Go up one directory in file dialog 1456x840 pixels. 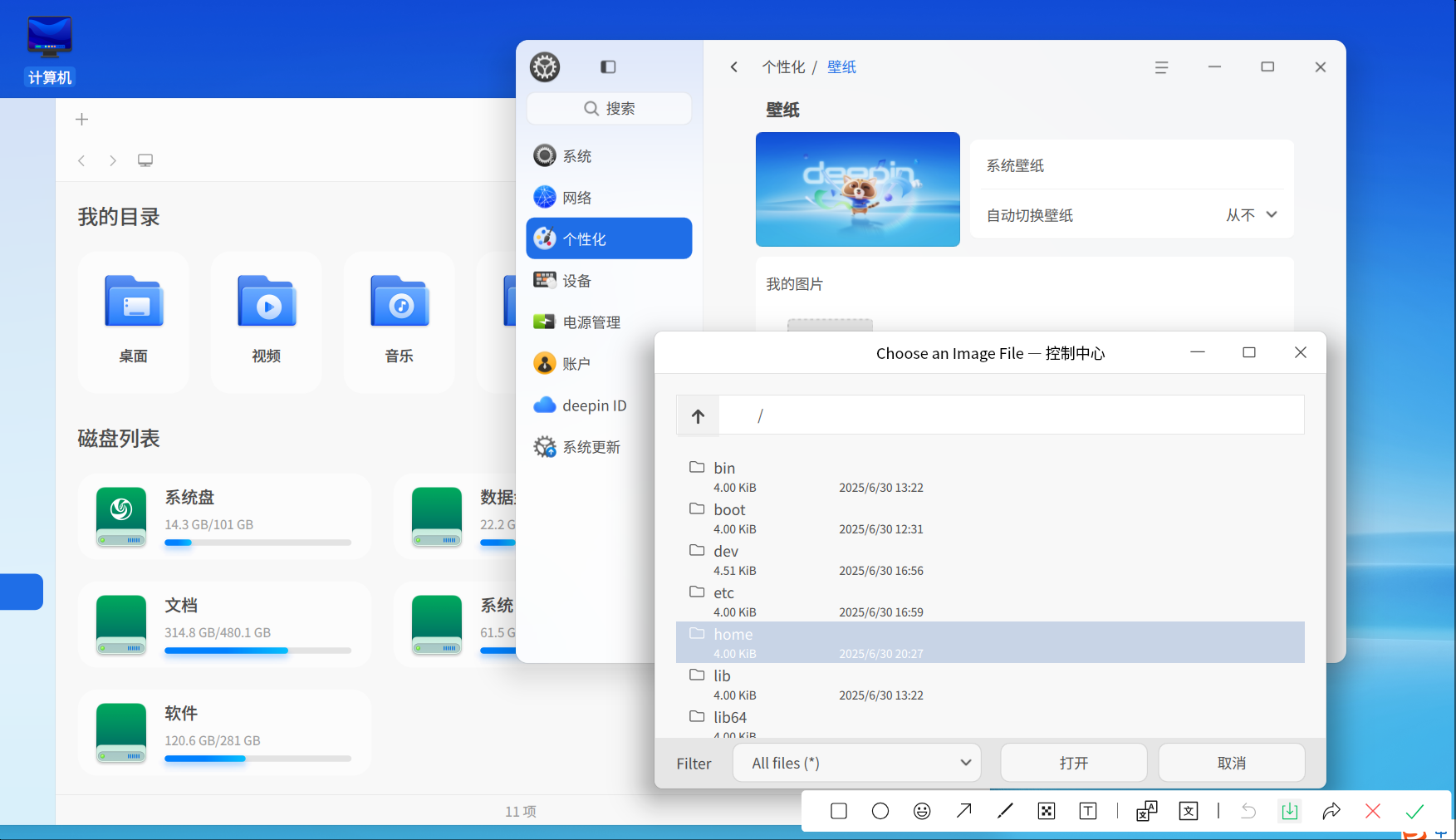[698, 416]
